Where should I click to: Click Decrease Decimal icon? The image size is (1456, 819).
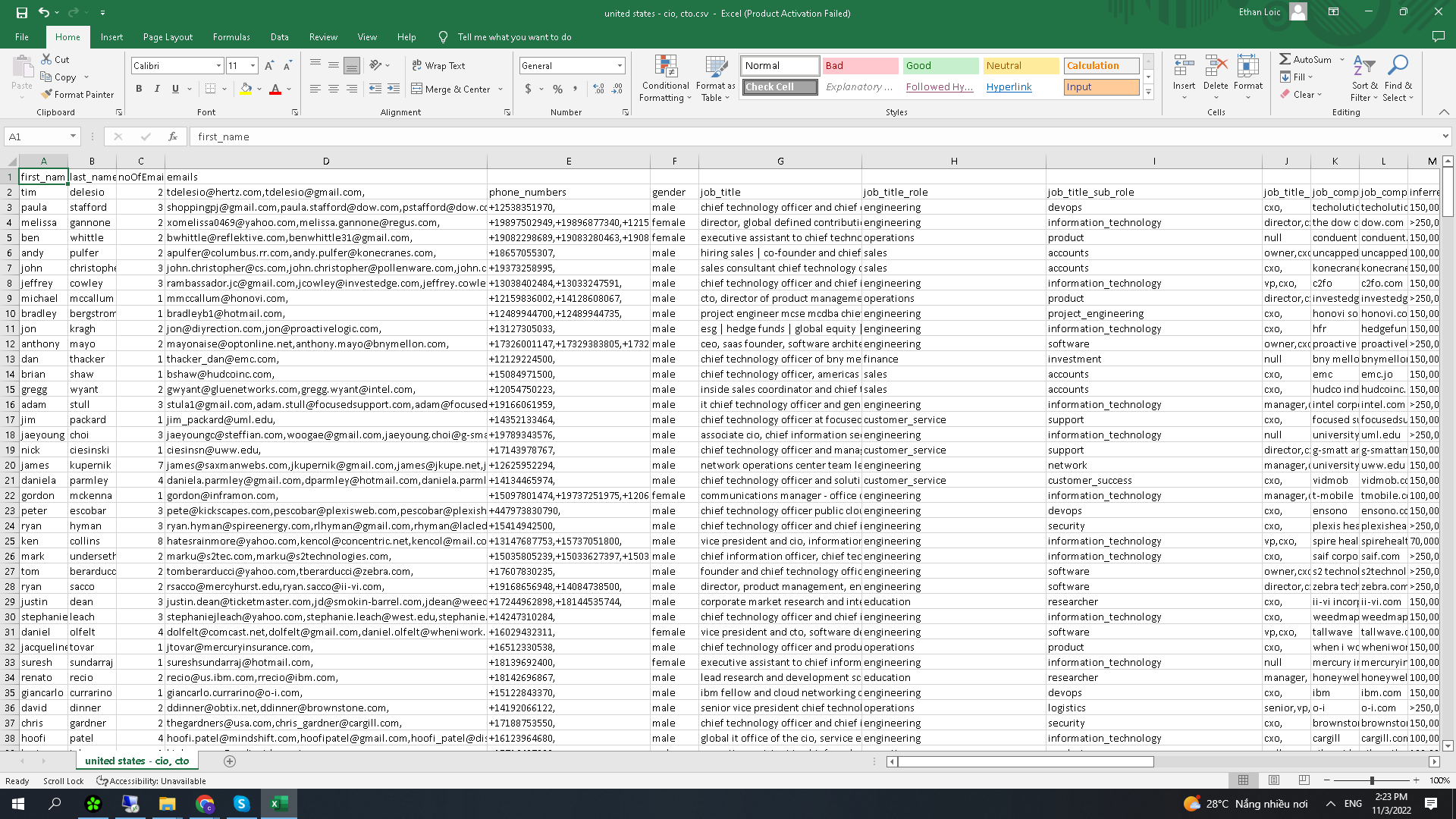pos(617,89)
